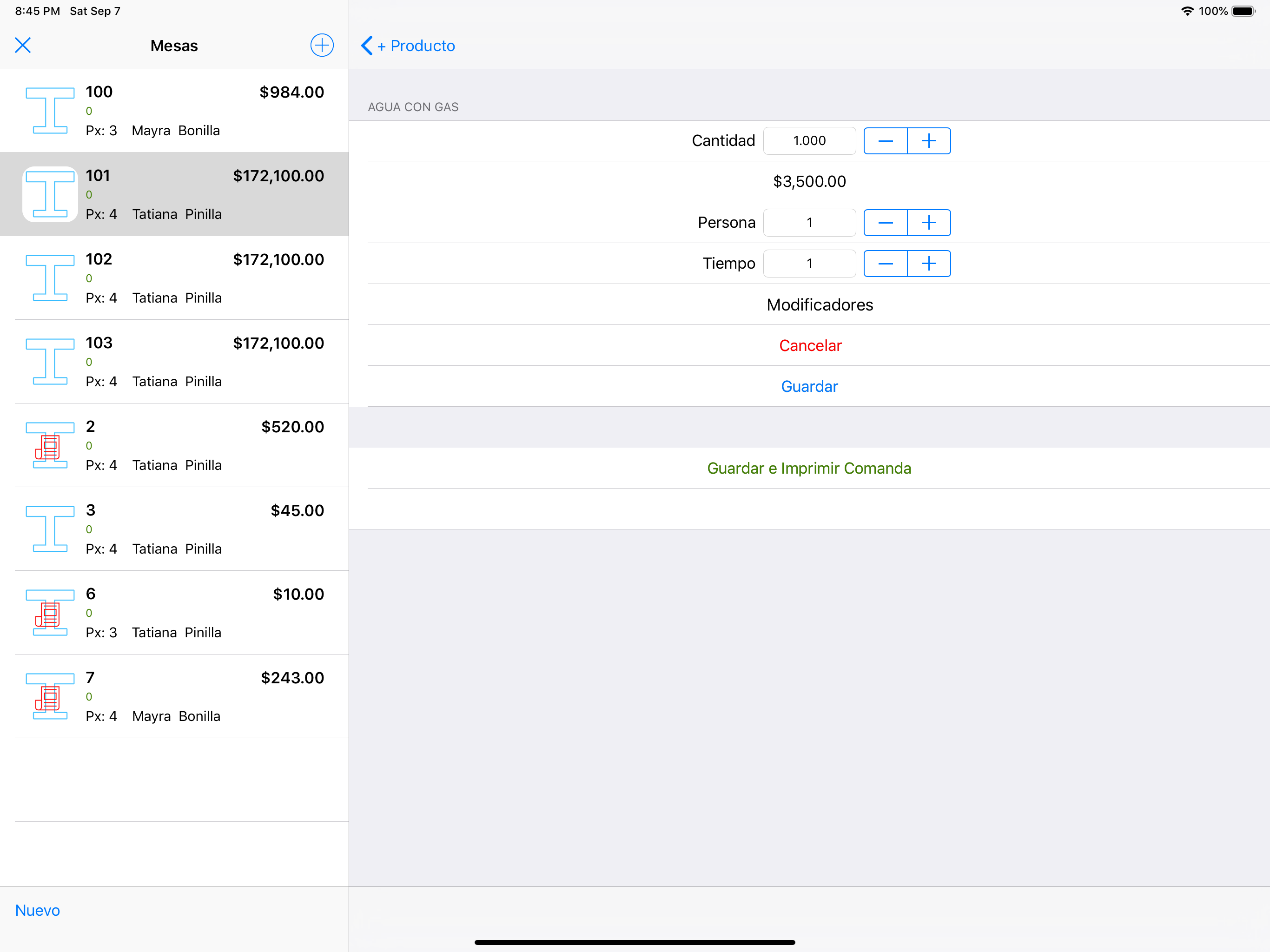Decrease Tiempo with minus button
Image resolution: width=1270 pixels, height=952 pixels.
(x=885, y=264)
